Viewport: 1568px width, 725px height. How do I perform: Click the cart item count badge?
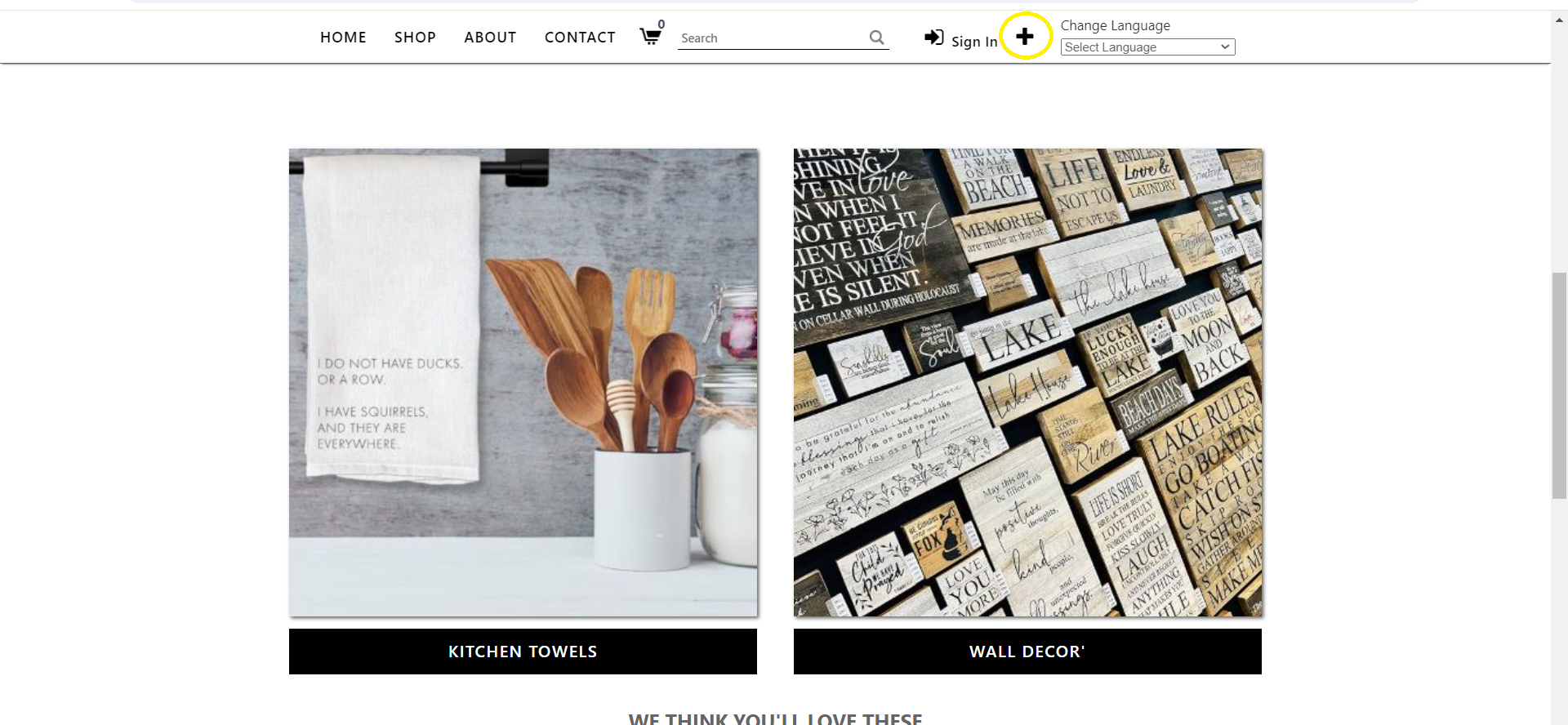pyautogui.click(x=661, y=24)
